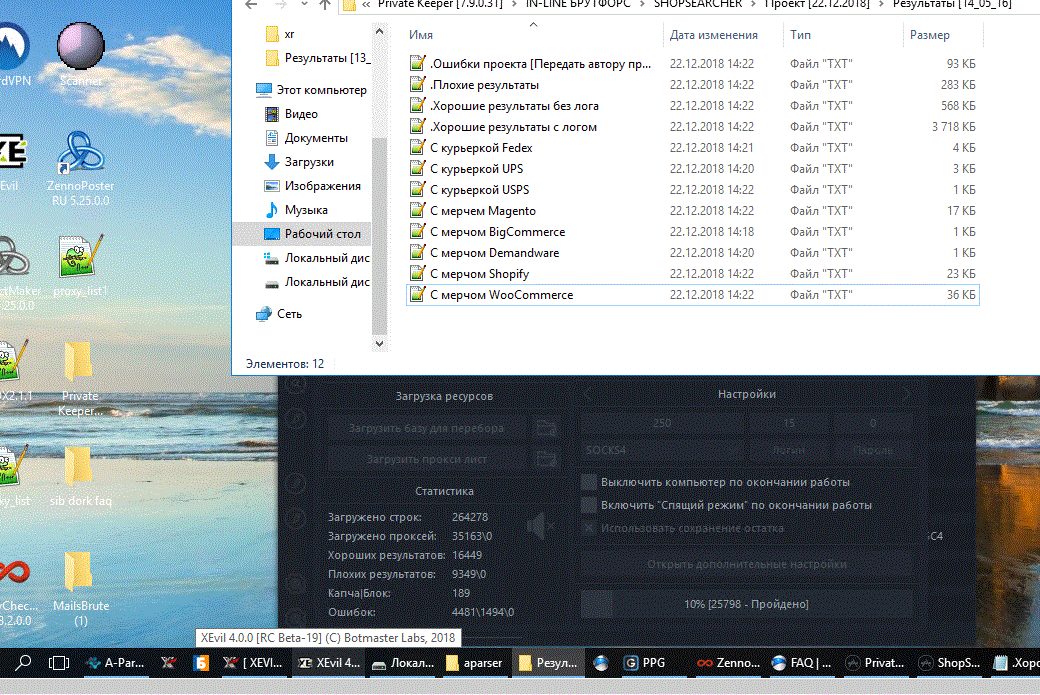Select the proxy_list1 file on desktop
The height and width of the screenshot is (695, 1040).
(80, 265)
